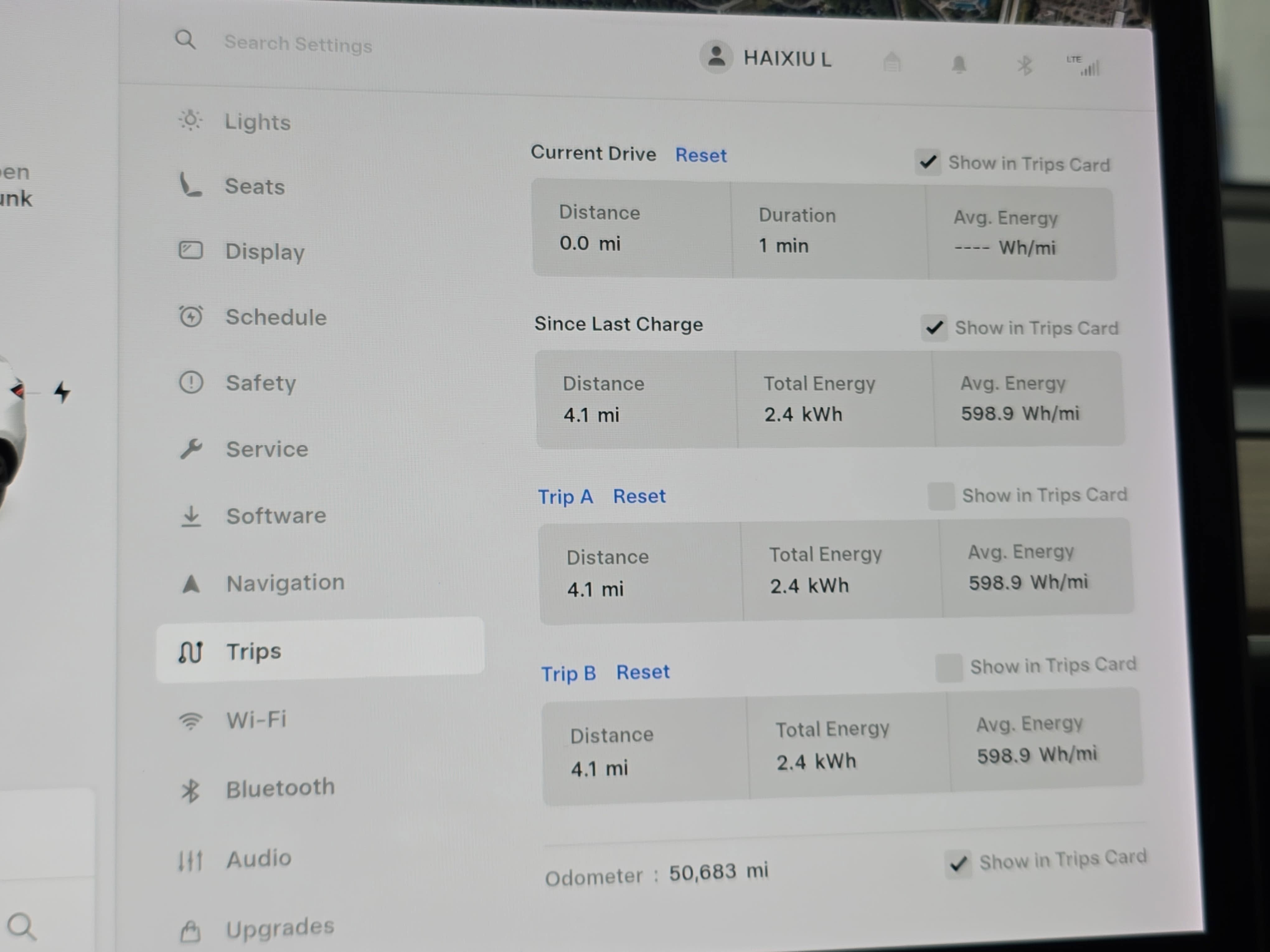Disable Show in Trips Card for Since Last Charge
Image resolution: width=1270 pixels, height=952 pixels.
935,327
